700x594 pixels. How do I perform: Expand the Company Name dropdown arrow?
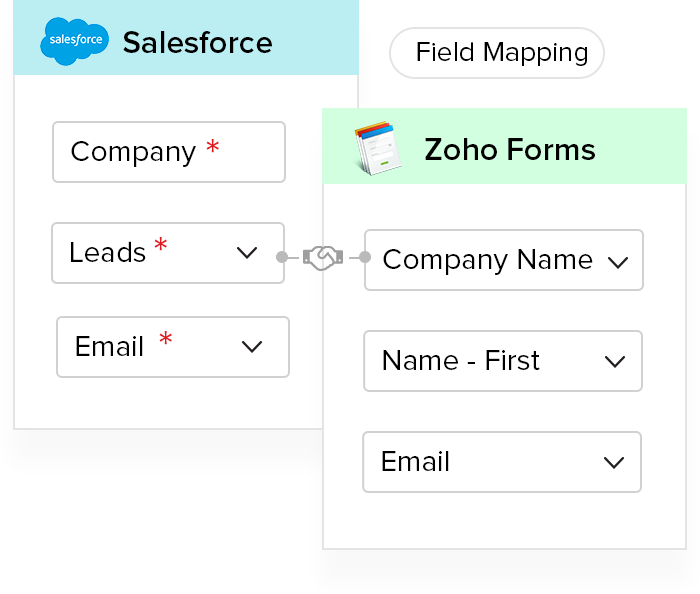pos(618,262)
